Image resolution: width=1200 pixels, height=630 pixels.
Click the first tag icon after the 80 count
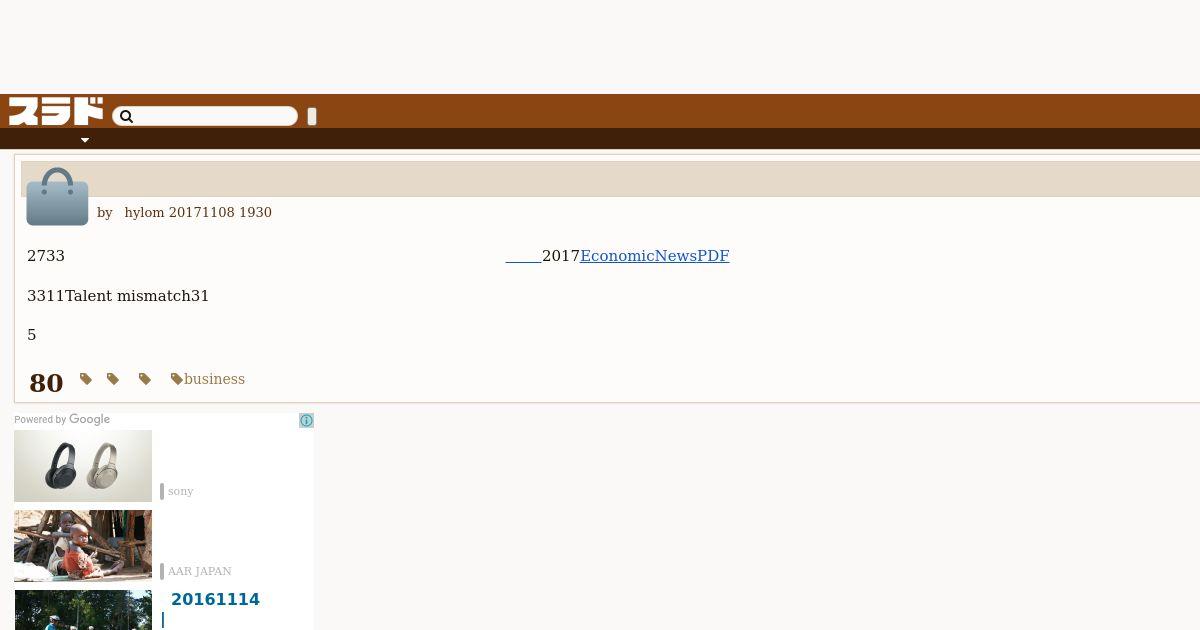[86, 379]
